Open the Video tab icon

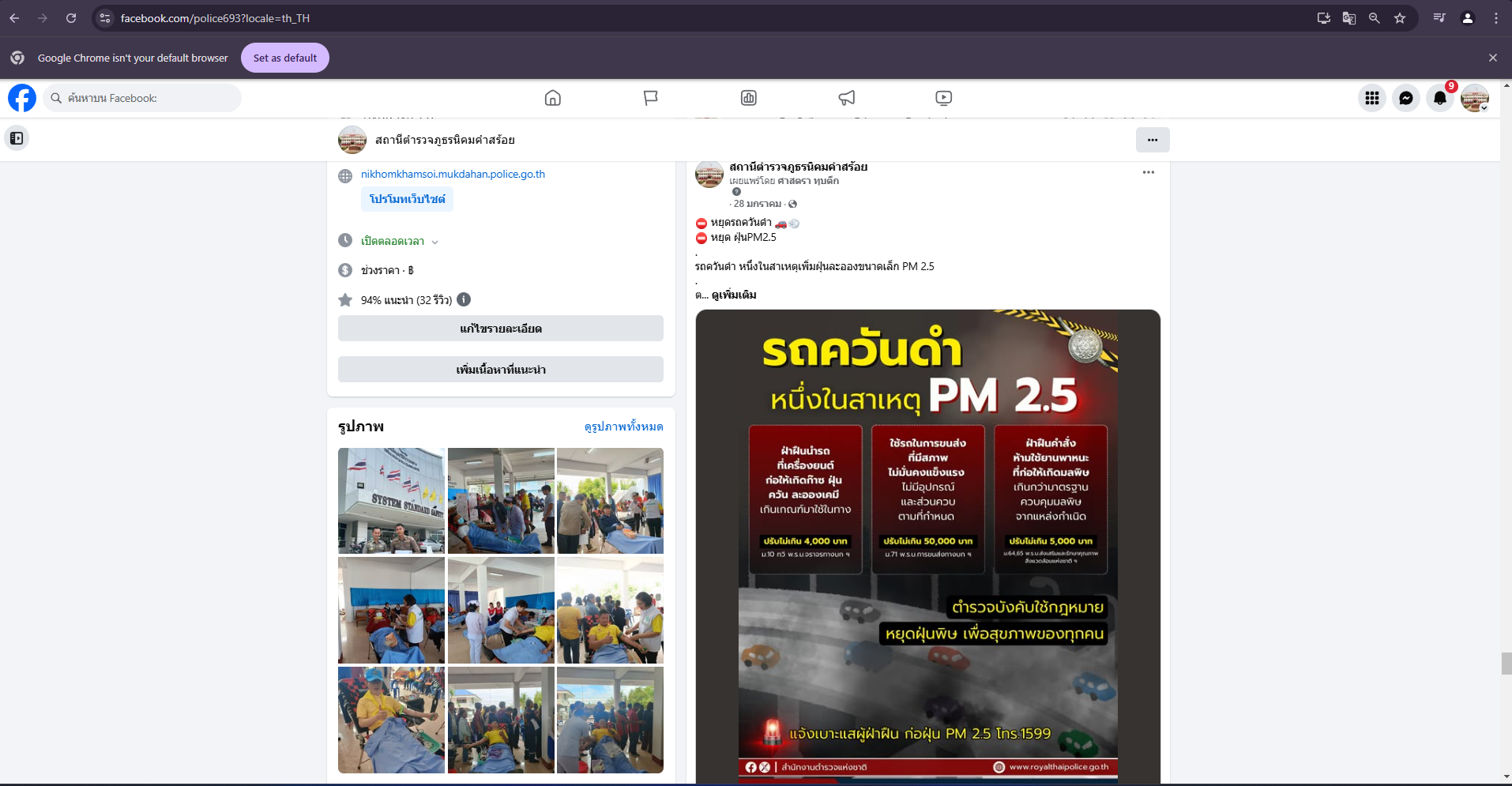point(943,98)
